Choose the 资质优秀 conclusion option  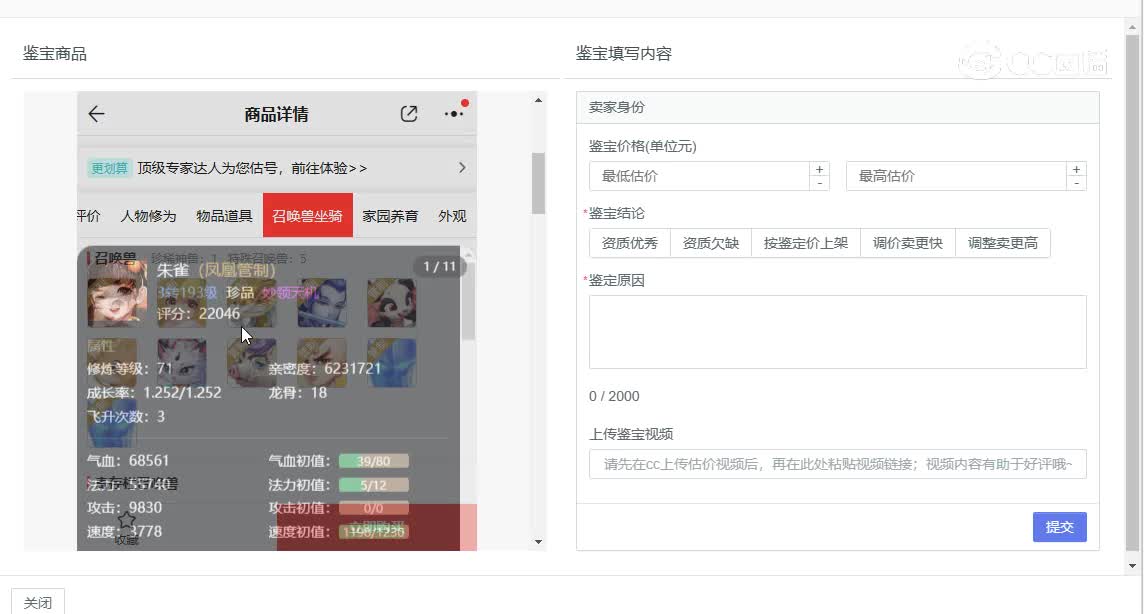(630, 243)
